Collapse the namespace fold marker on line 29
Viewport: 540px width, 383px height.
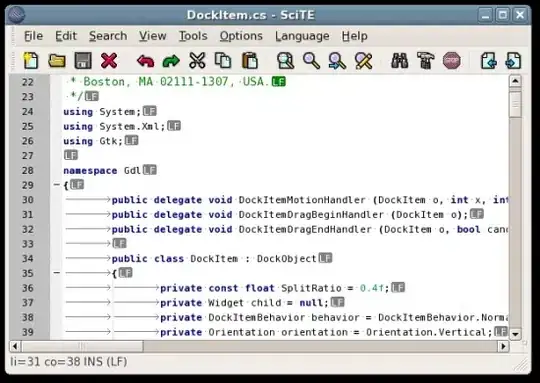pyautogui.click(x=57, y=185)
